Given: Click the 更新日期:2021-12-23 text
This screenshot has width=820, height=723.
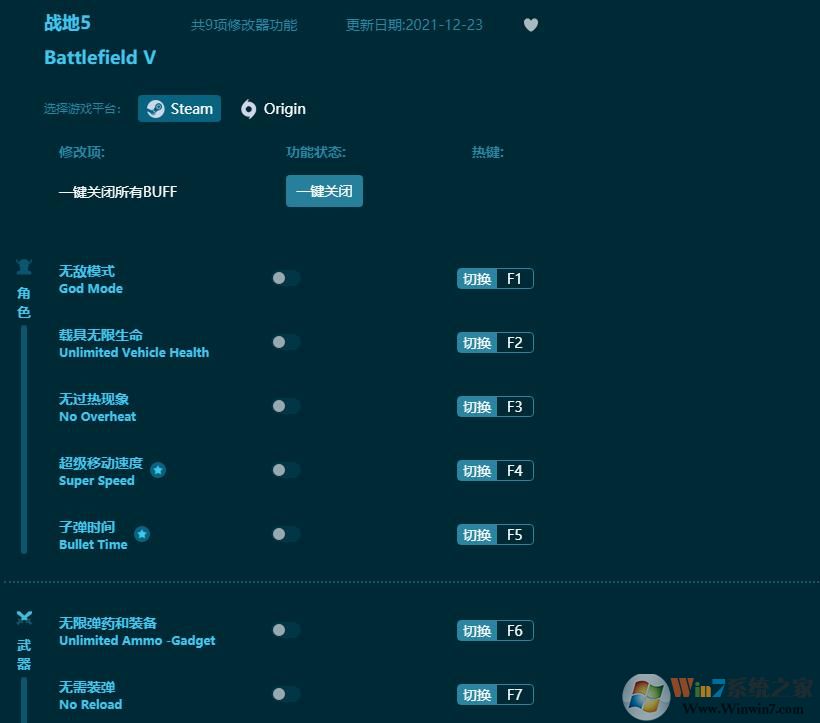Looking at the screenshot, I should point(414,25).
